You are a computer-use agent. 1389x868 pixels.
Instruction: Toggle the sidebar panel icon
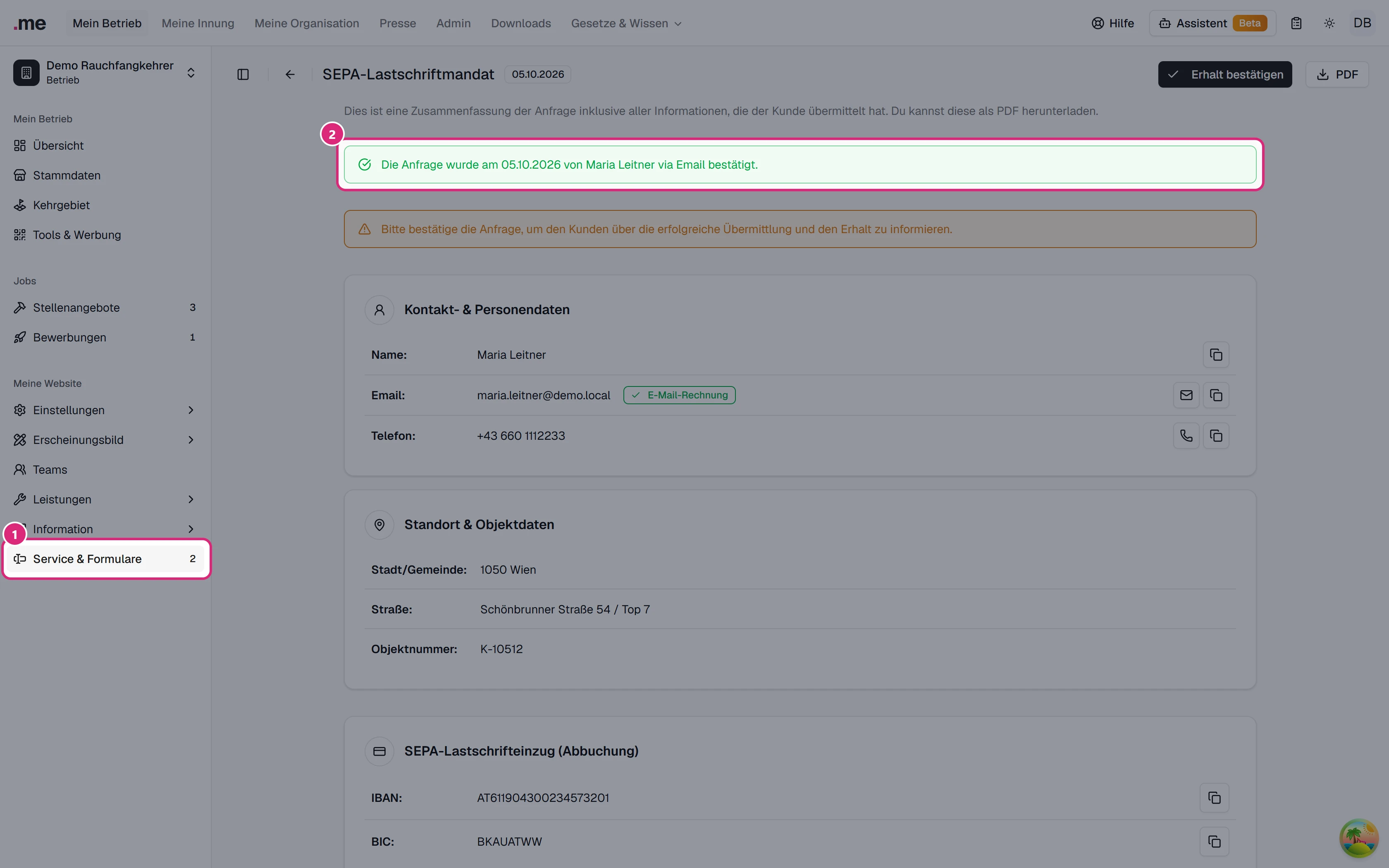[x=243, y=75]
